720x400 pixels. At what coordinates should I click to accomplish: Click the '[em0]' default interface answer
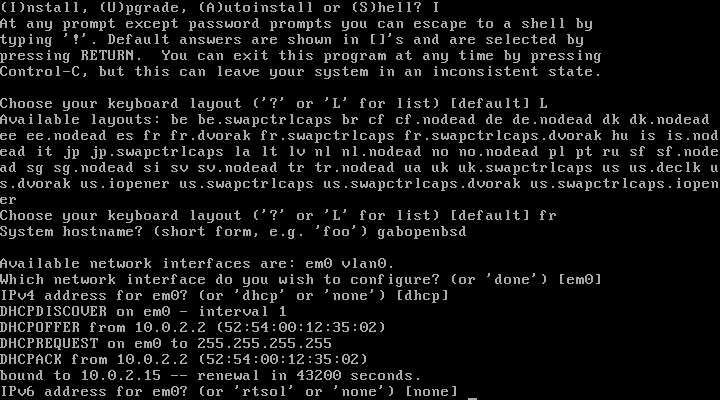coord(580,279)
